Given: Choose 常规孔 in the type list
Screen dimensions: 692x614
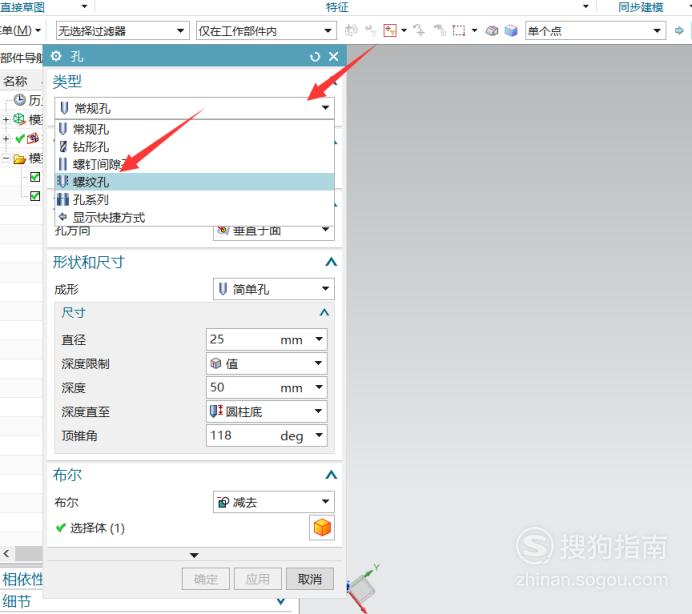Looking at the screenshot, I should tap(194, 129).
